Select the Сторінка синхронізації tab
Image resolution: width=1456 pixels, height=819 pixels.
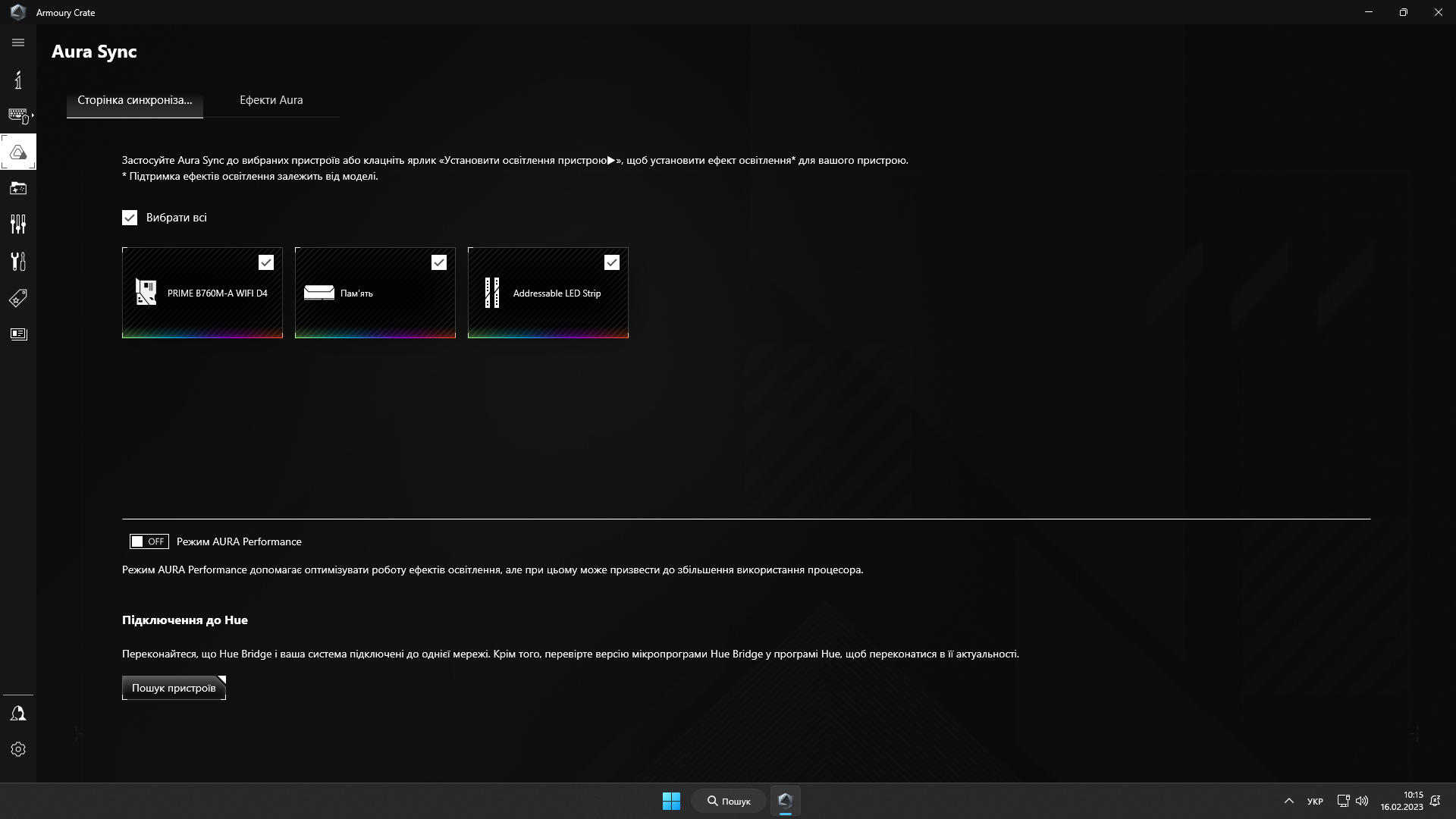[x=134, y=100]
